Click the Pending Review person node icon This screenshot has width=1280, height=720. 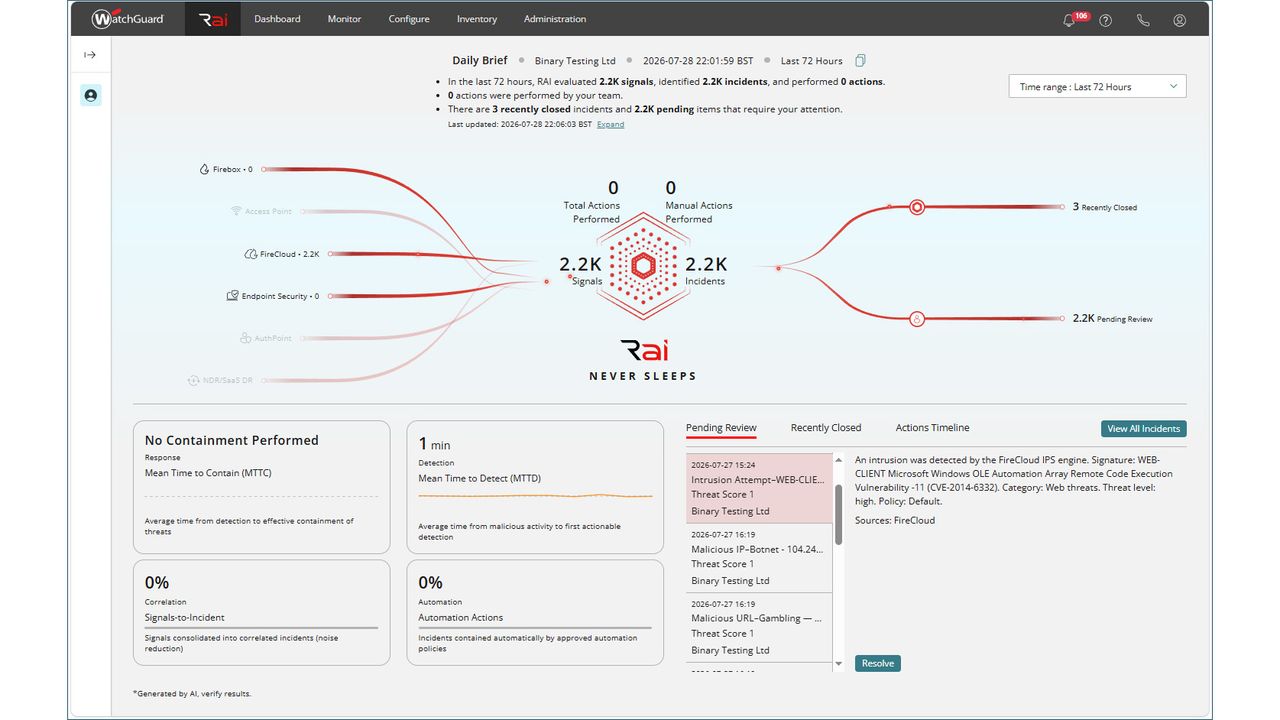click(x=917, y=319)
